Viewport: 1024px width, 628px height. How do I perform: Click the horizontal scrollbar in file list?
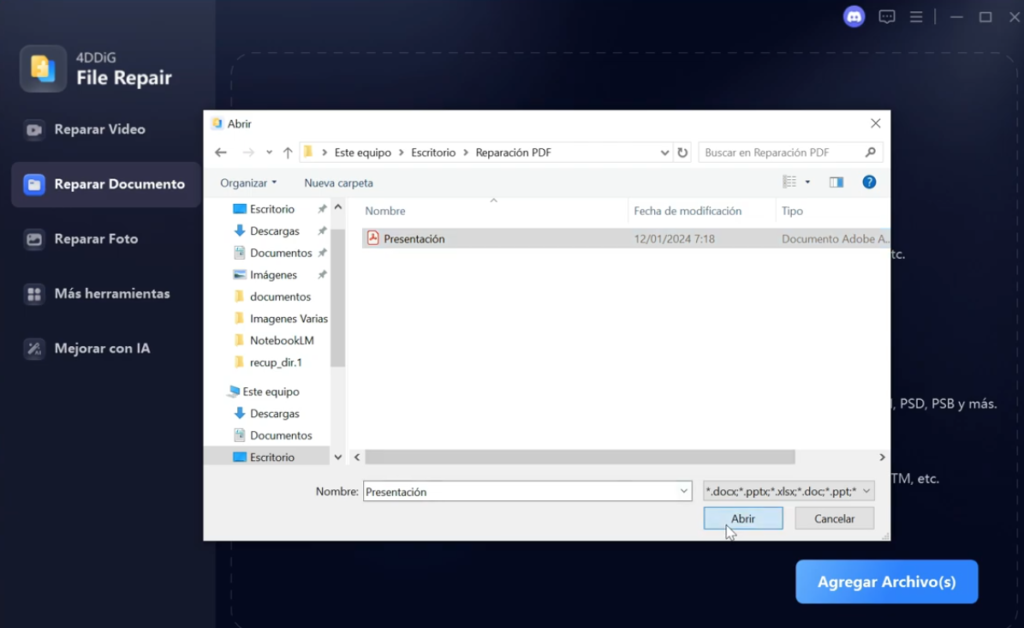pos(580,457)
